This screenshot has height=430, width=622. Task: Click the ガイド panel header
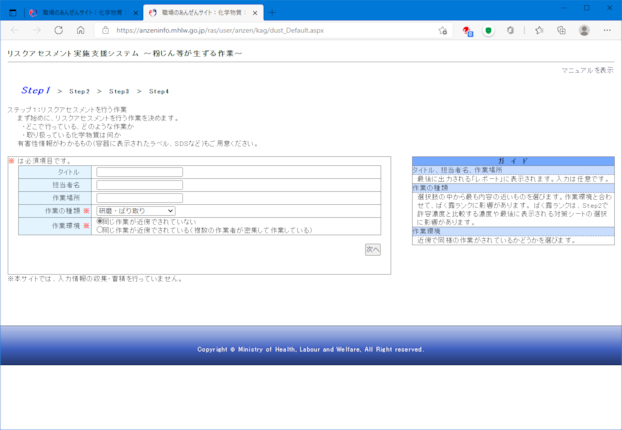[513, 161]
